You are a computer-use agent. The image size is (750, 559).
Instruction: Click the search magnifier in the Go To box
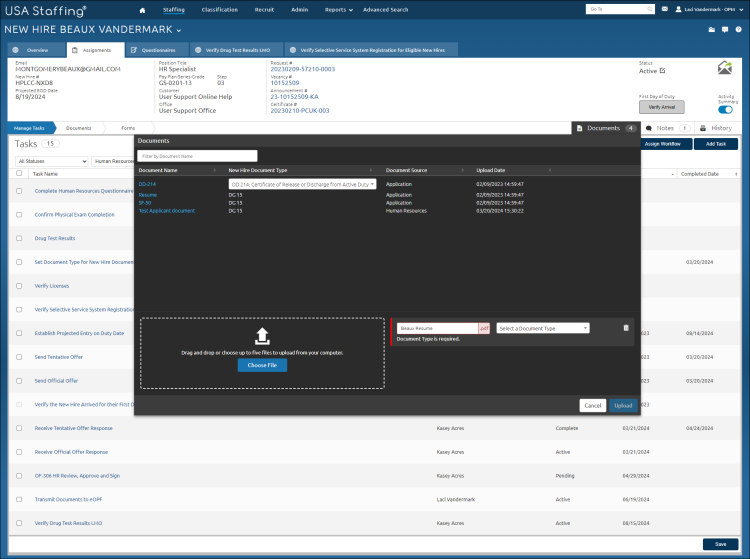[650, 9]
